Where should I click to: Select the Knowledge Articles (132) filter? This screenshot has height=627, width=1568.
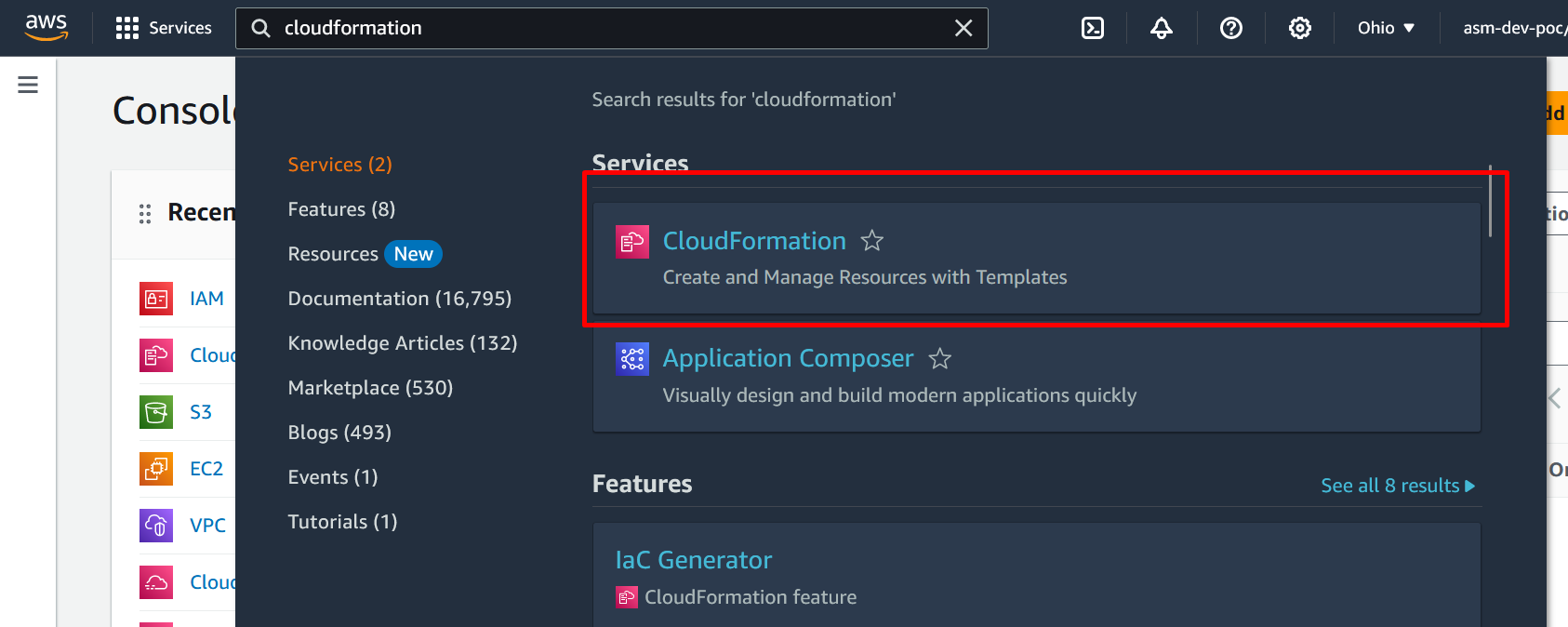403,343
